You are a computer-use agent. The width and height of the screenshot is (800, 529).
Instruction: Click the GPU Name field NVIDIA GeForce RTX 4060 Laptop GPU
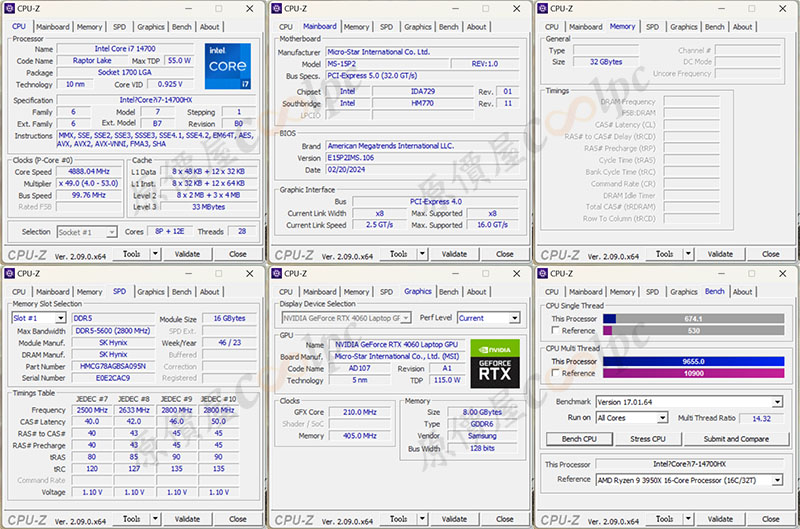pos(396,344)
